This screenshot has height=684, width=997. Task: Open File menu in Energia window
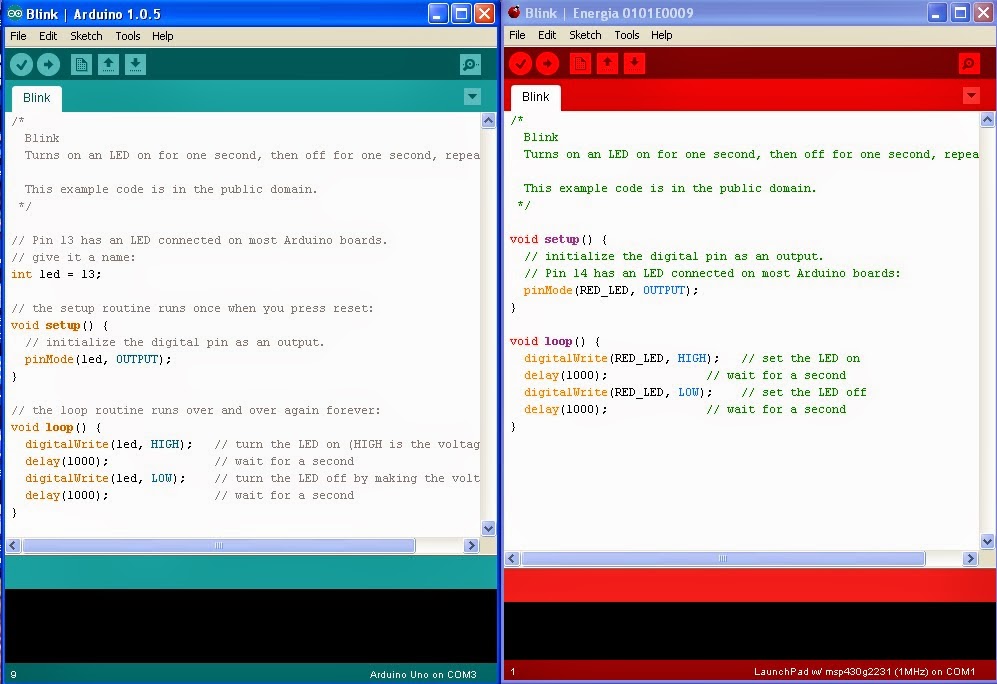coord(518,35)
